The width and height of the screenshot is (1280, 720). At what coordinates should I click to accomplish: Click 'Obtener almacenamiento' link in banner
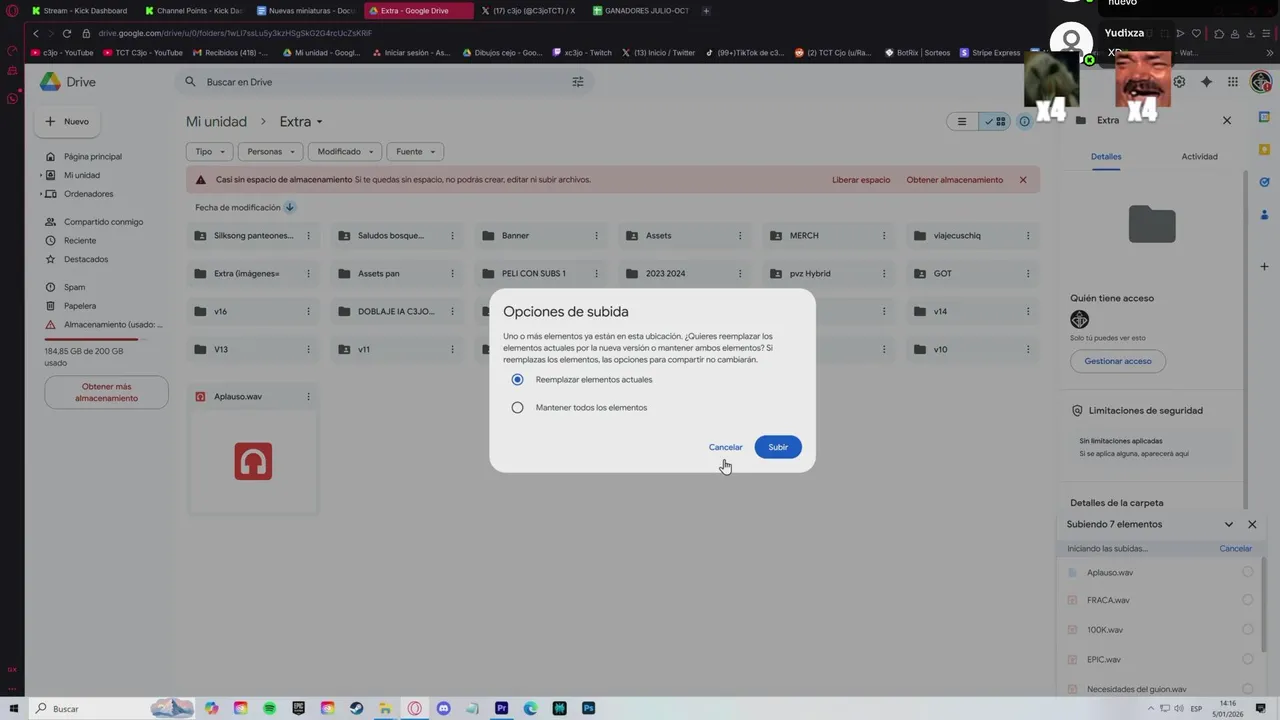click(954, 180)
